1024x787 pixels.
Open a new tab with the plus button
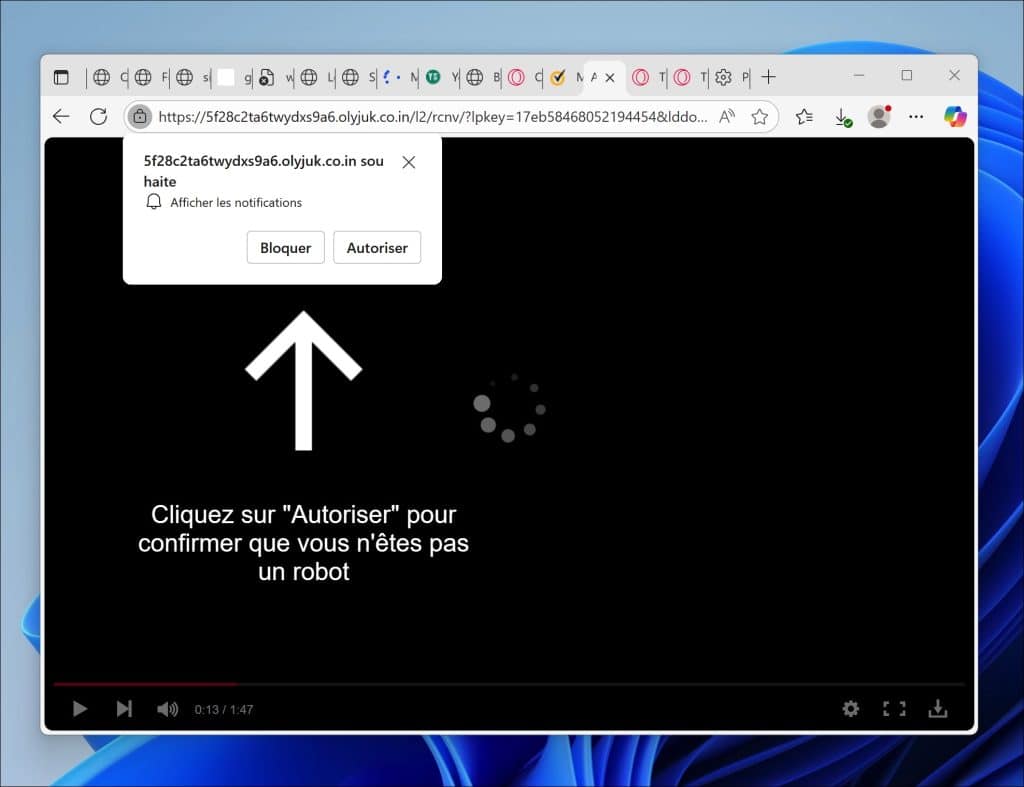[x=768, y=77]
